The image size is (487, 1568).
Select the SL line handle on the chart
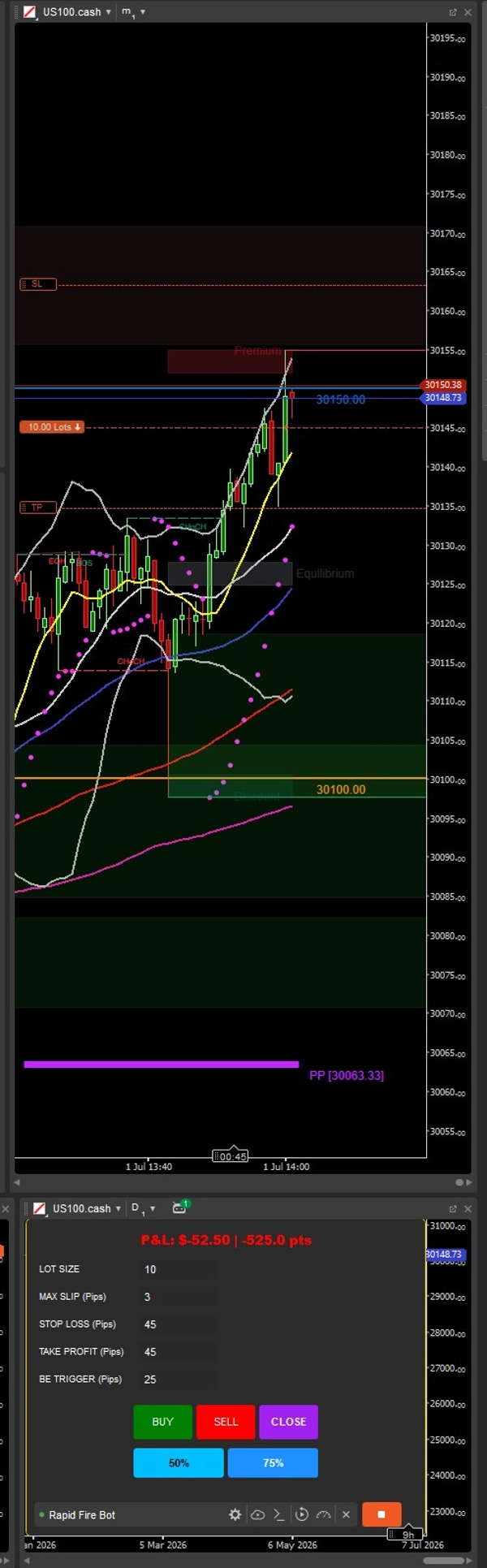[38, 284]
